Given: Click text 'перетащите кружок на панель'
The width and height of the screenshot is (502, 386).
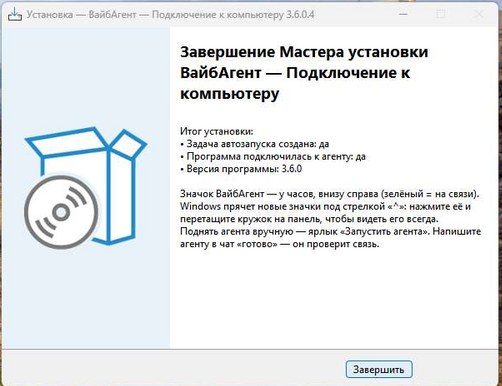Looking at the screenshot, I should tap(251, 219).
